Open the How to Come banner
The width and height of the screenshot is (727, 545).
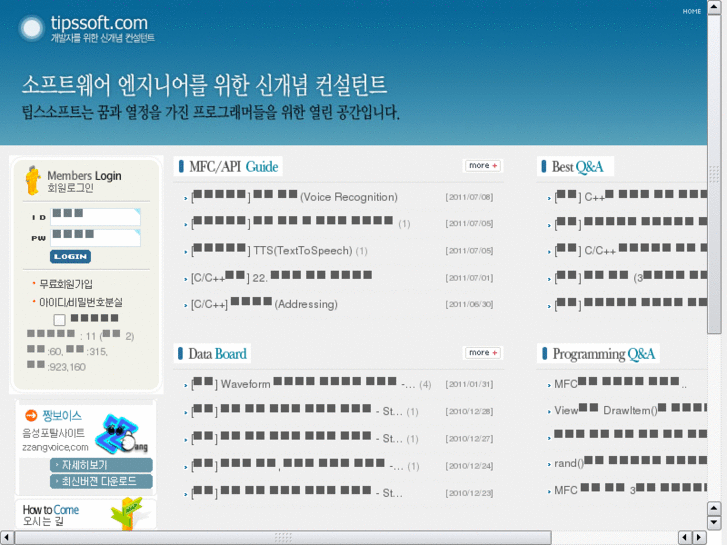pos(86,514)
